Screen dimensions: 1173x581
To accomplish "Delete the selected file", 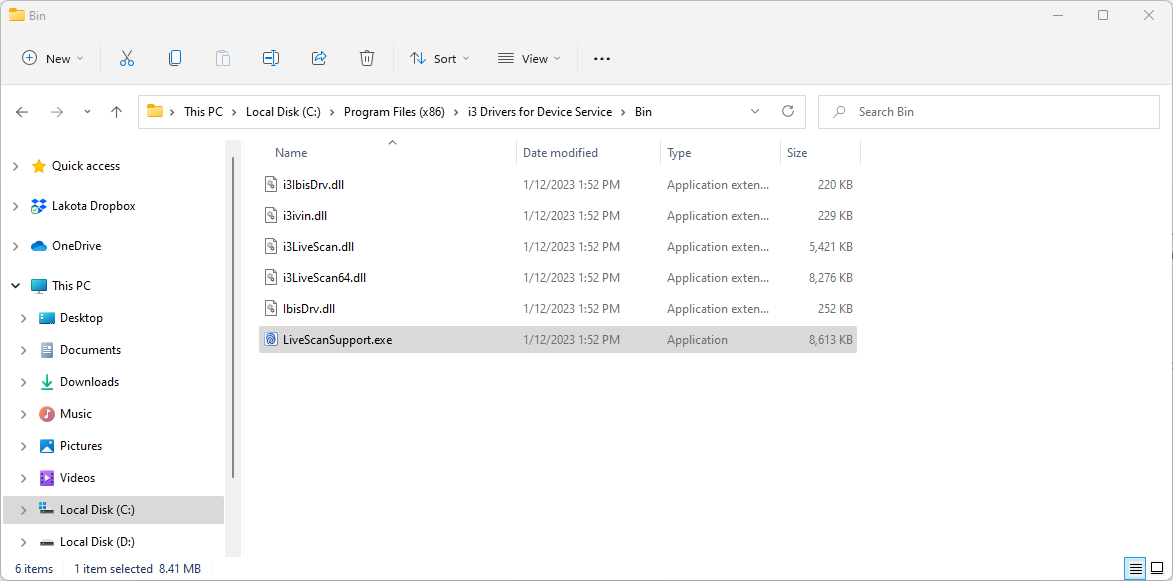I will tap(367, 58).
